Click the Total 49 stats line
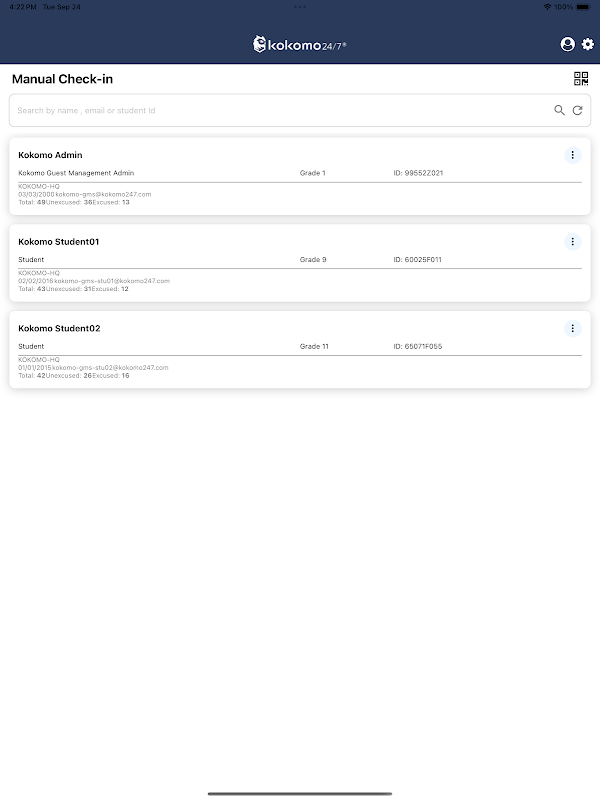The width and height of the screenshot is (600, 800). (x=74, y=203)
